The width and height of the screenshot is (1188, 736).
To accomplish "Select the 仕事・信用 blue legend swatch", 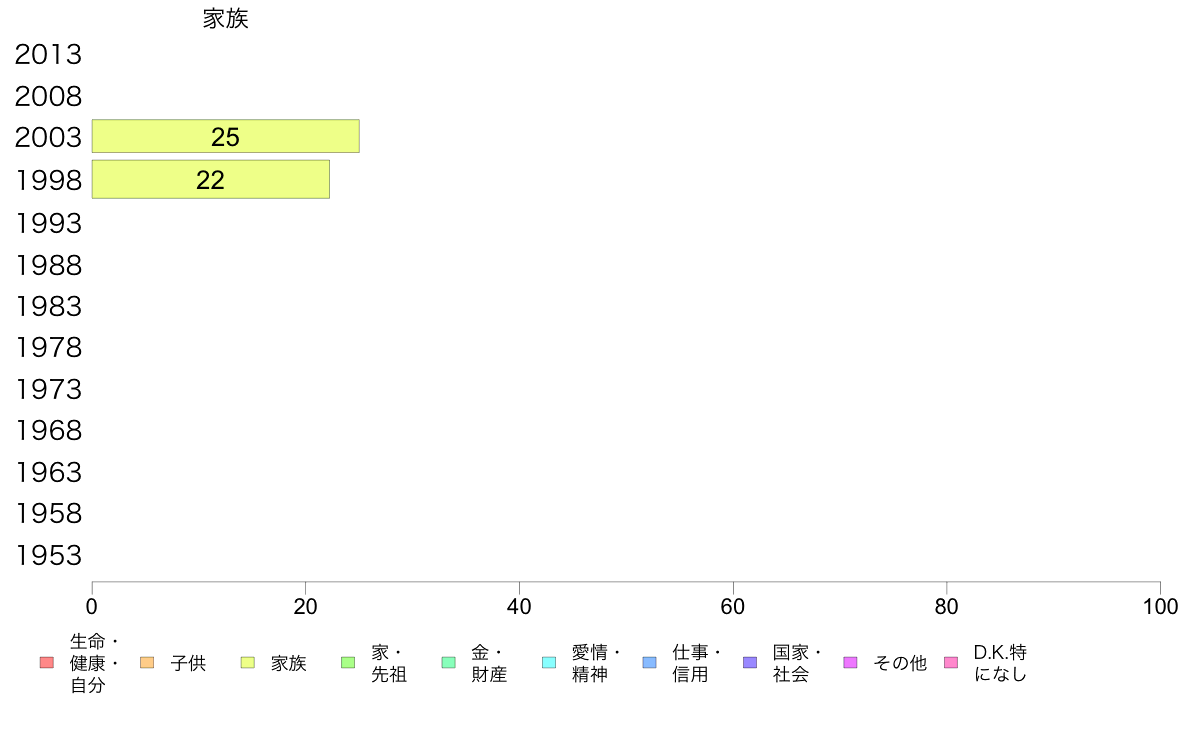I will (649, 663).
